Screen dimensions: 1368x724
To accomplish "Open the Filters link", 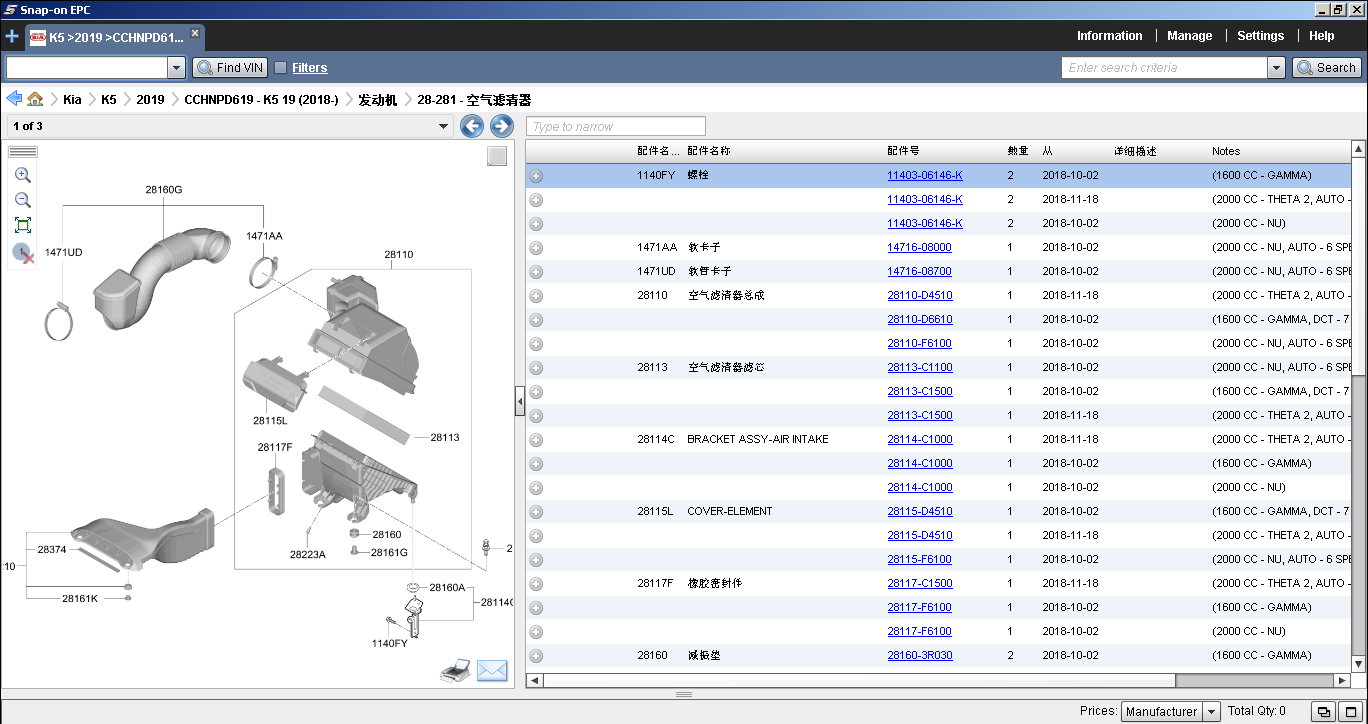I will [x=310, y=68].
